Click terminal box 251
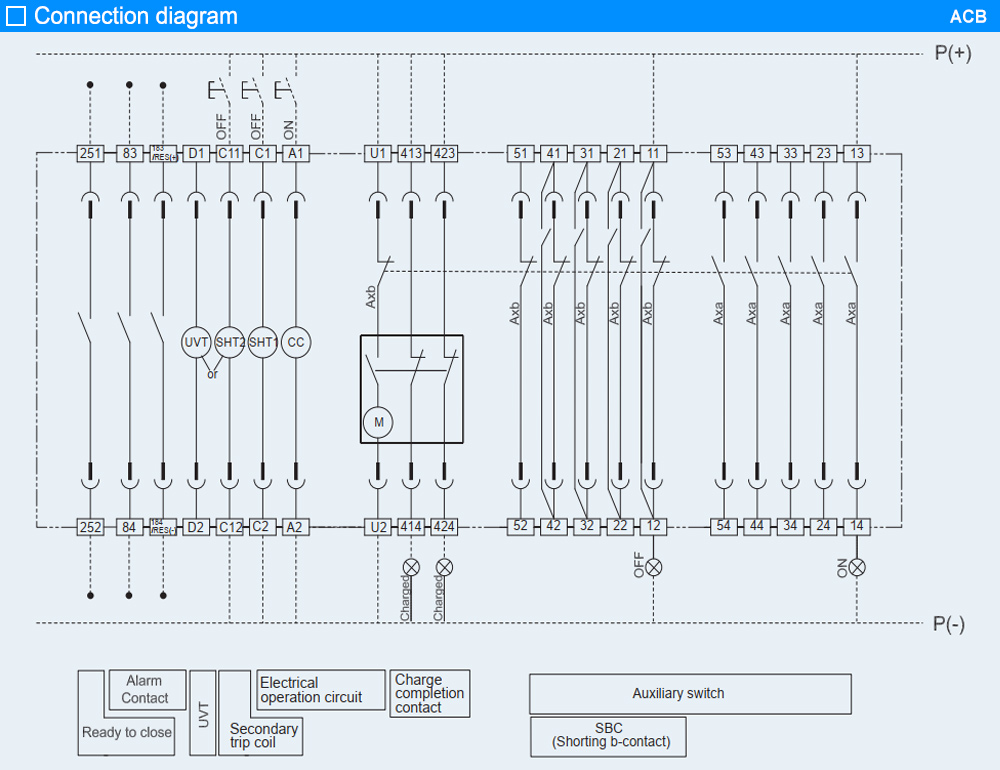 [x=90, y=153]
